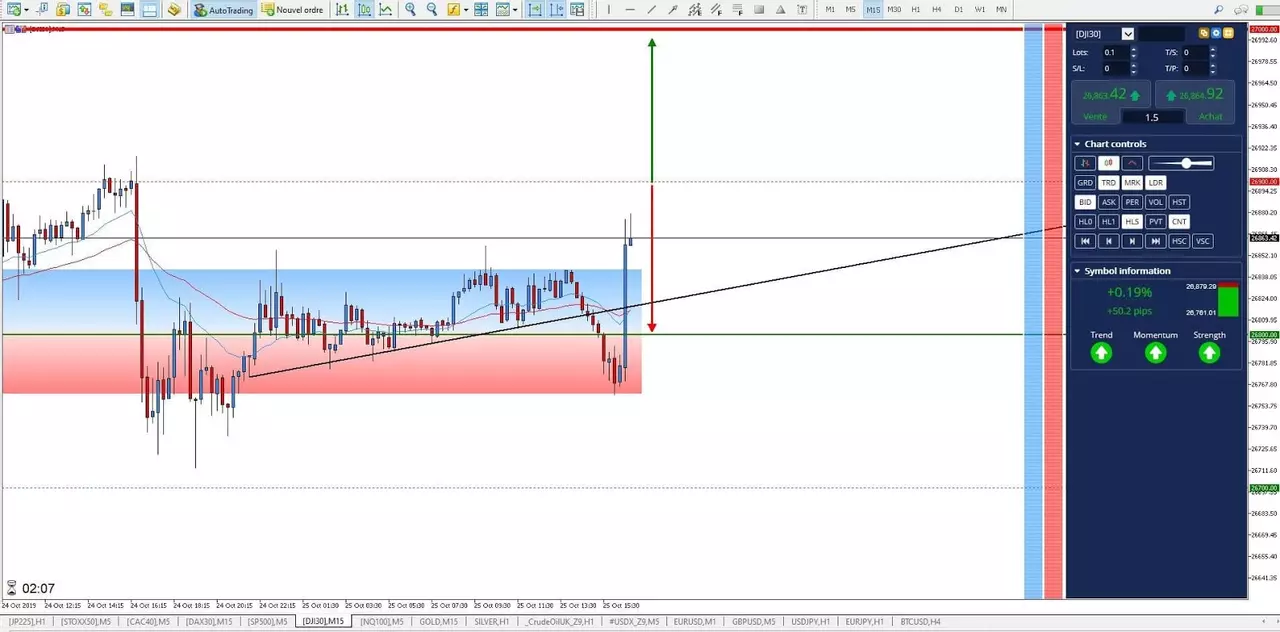Select the horizontal line drawing tool
Image resolution: width=1280 pixels, height=632 pixels.
[x=630, y=9]
